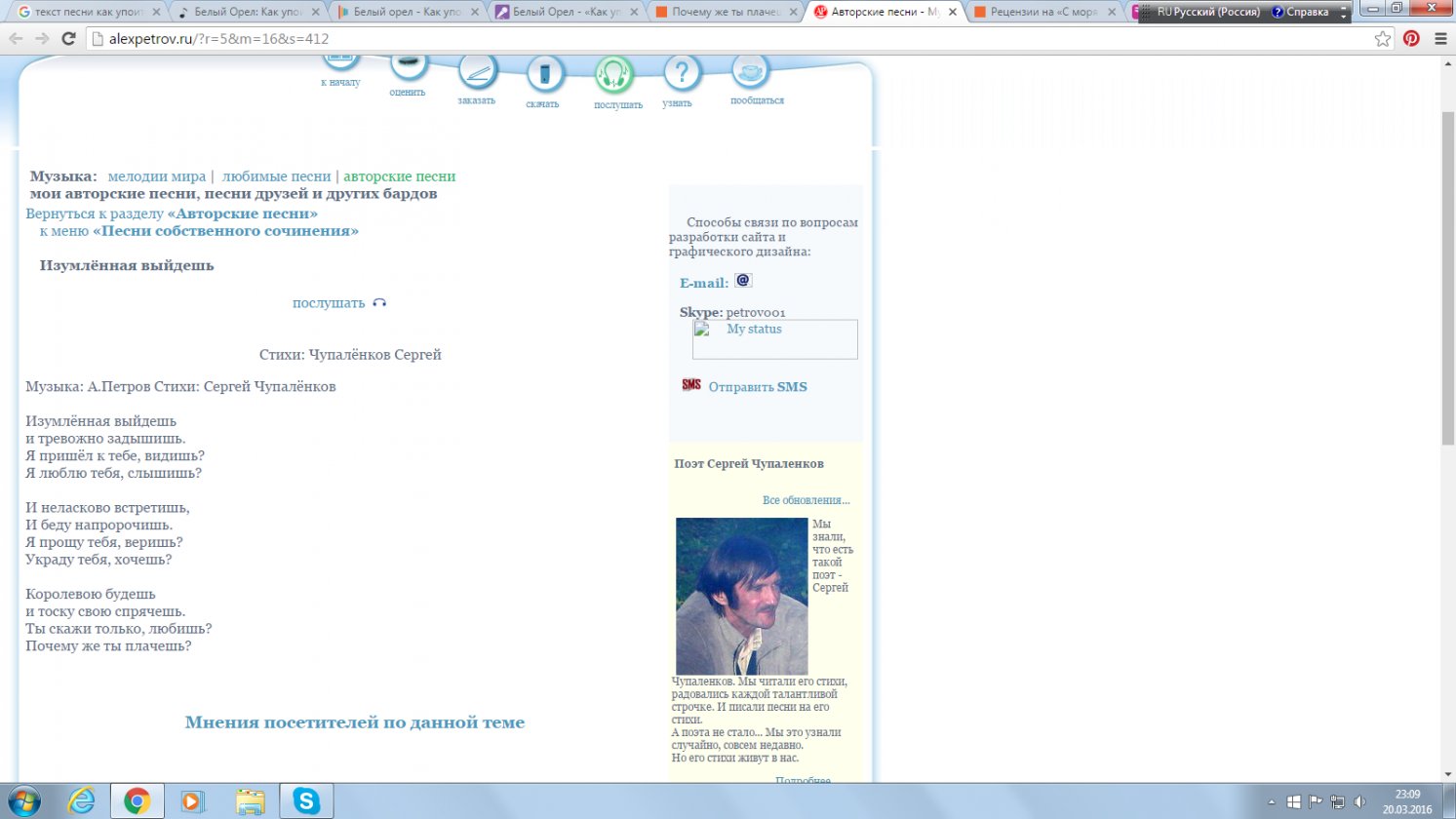Click the red SMS icon
Screen dimensions: 1456x819
coord(691,385)
